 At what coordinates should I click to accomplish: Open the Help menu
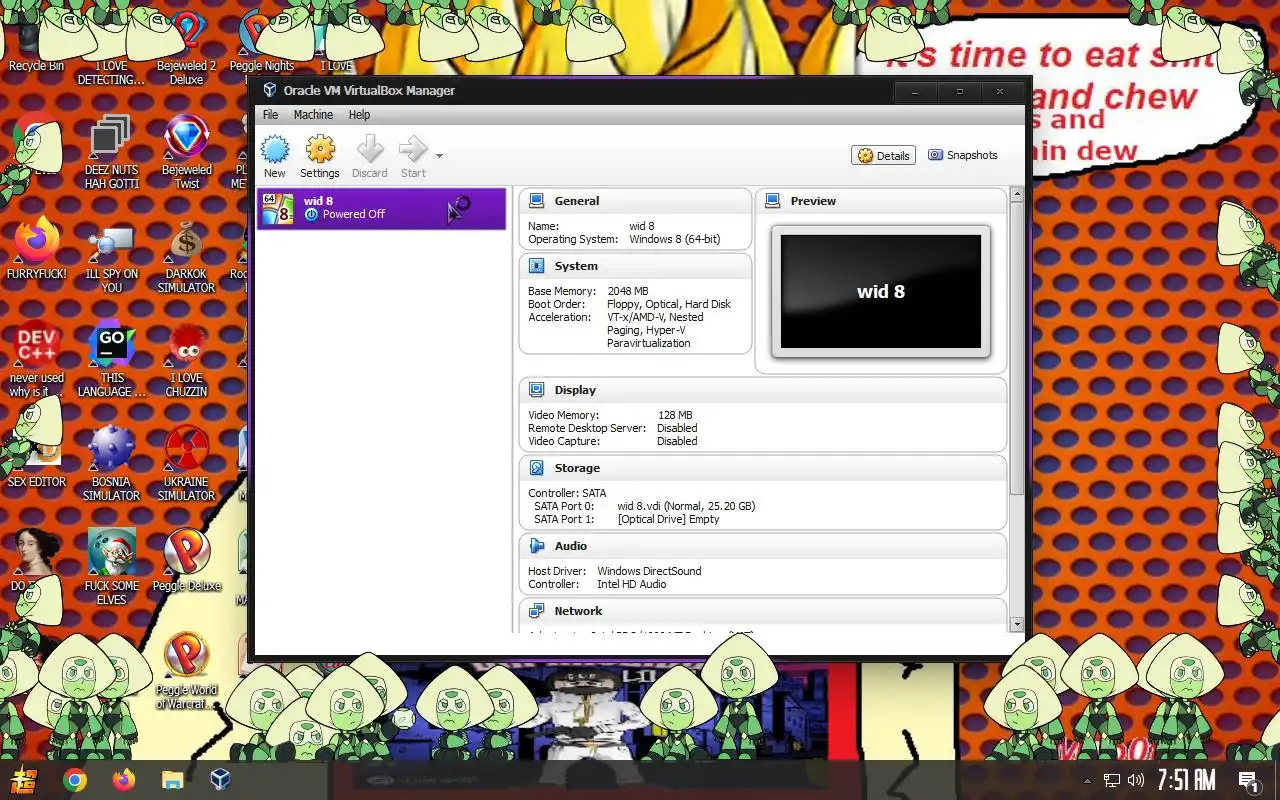tap(359, 115)
